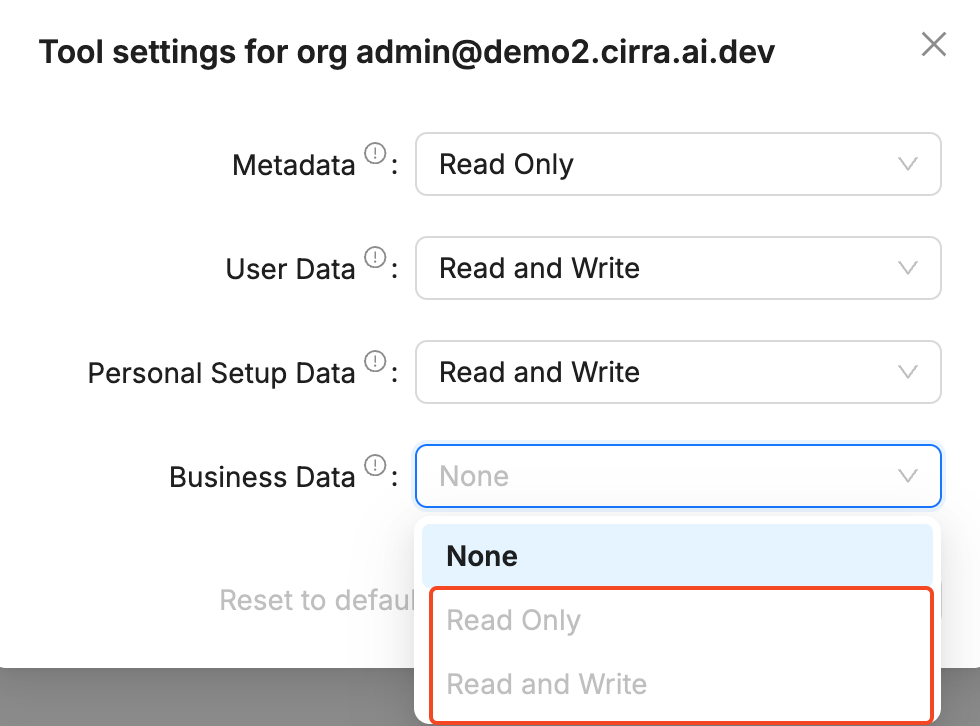
Task: Click the Personal Setup Data label text
Action: click(x=221, y=373)
